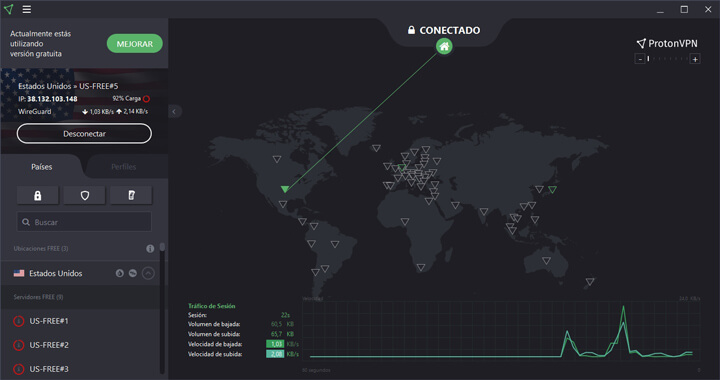Open the hamburger menu
Viewport: 720px width, 380px height.
[x=27, y=9]
